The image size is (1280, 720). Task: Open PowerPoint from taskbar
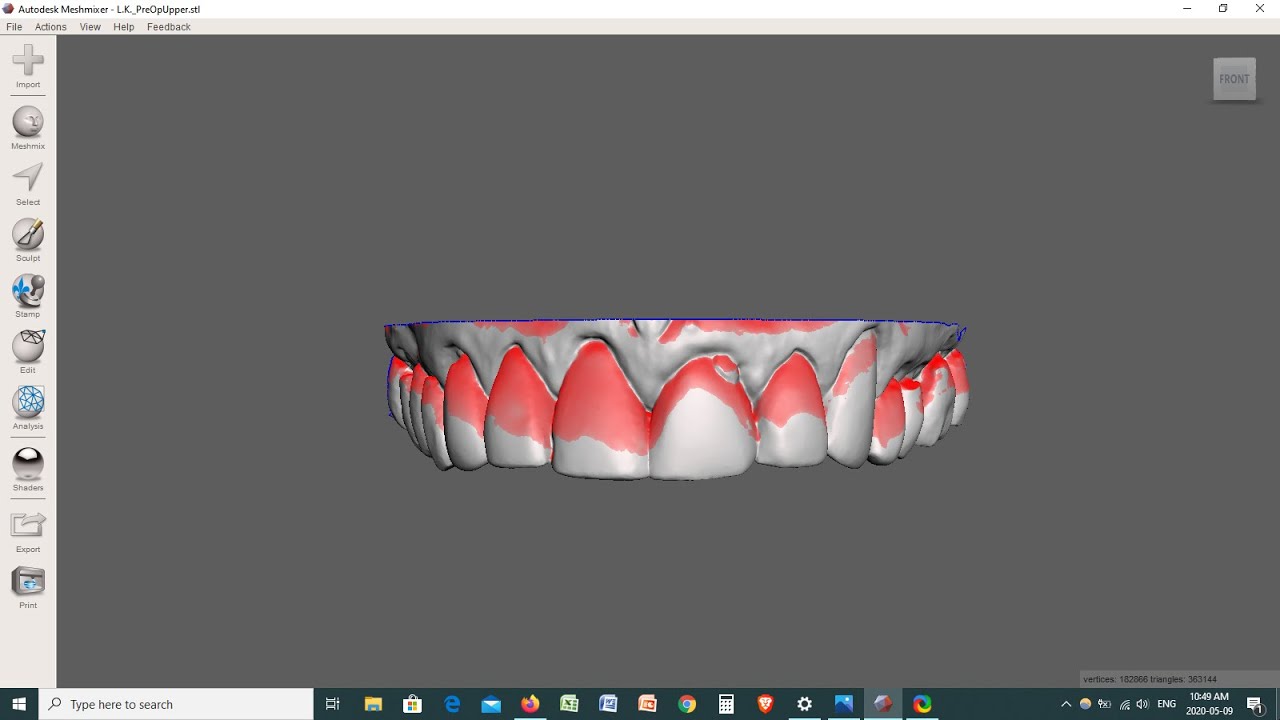647,704
